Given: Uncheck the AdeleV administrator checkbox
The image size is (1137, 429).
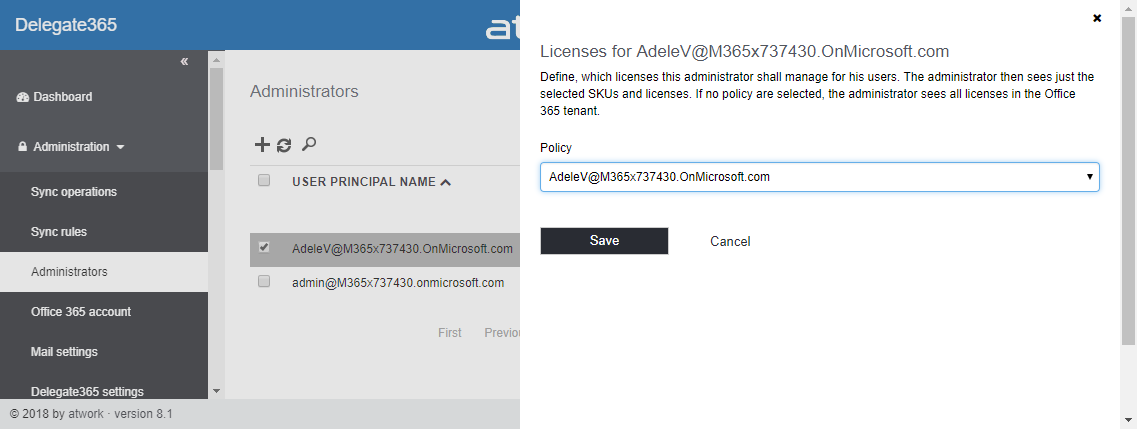Looking at the screenshot, I should pos(264,247).
